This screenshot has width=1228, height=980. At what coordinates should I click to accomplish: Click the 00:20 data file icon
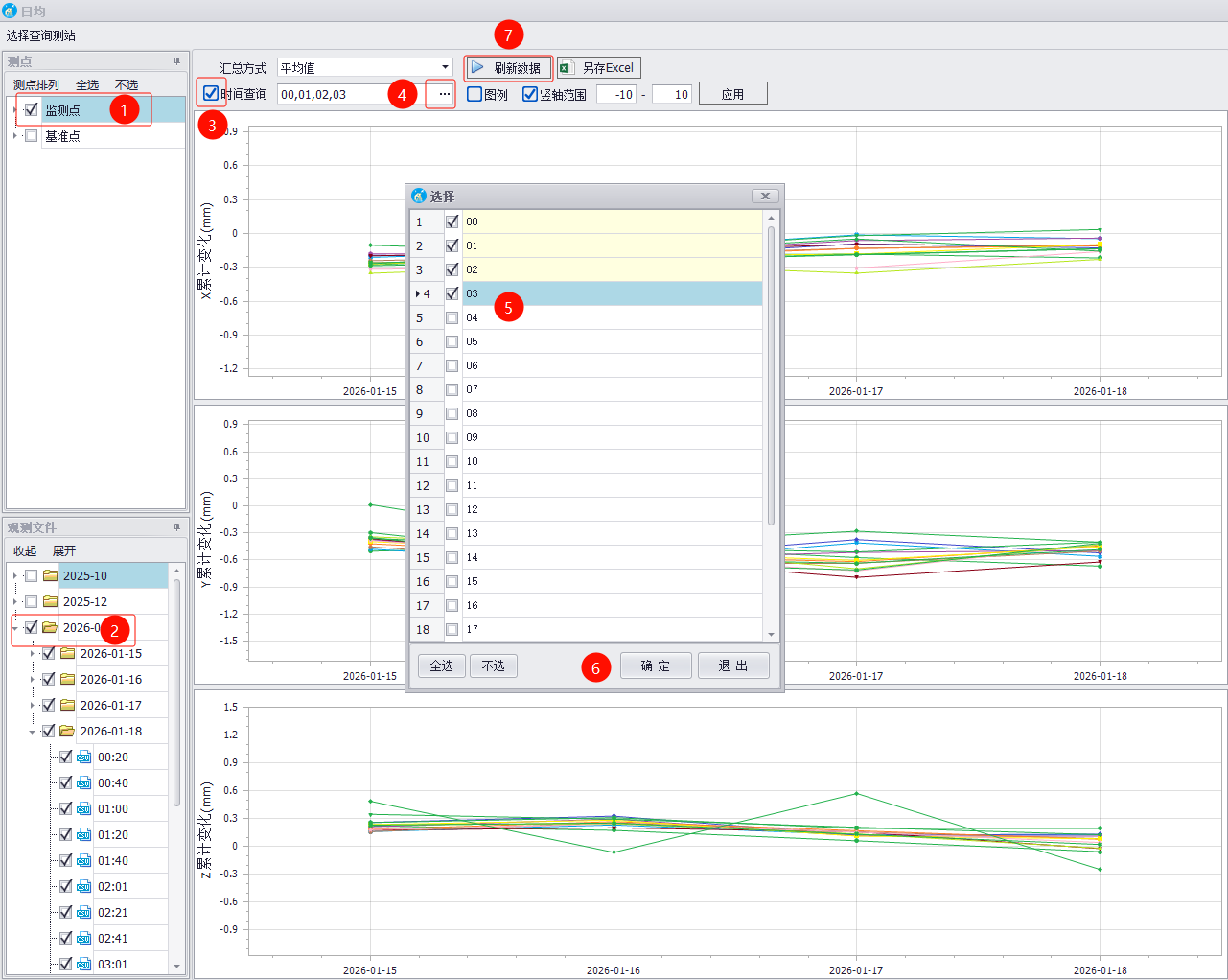pos(83,758)
